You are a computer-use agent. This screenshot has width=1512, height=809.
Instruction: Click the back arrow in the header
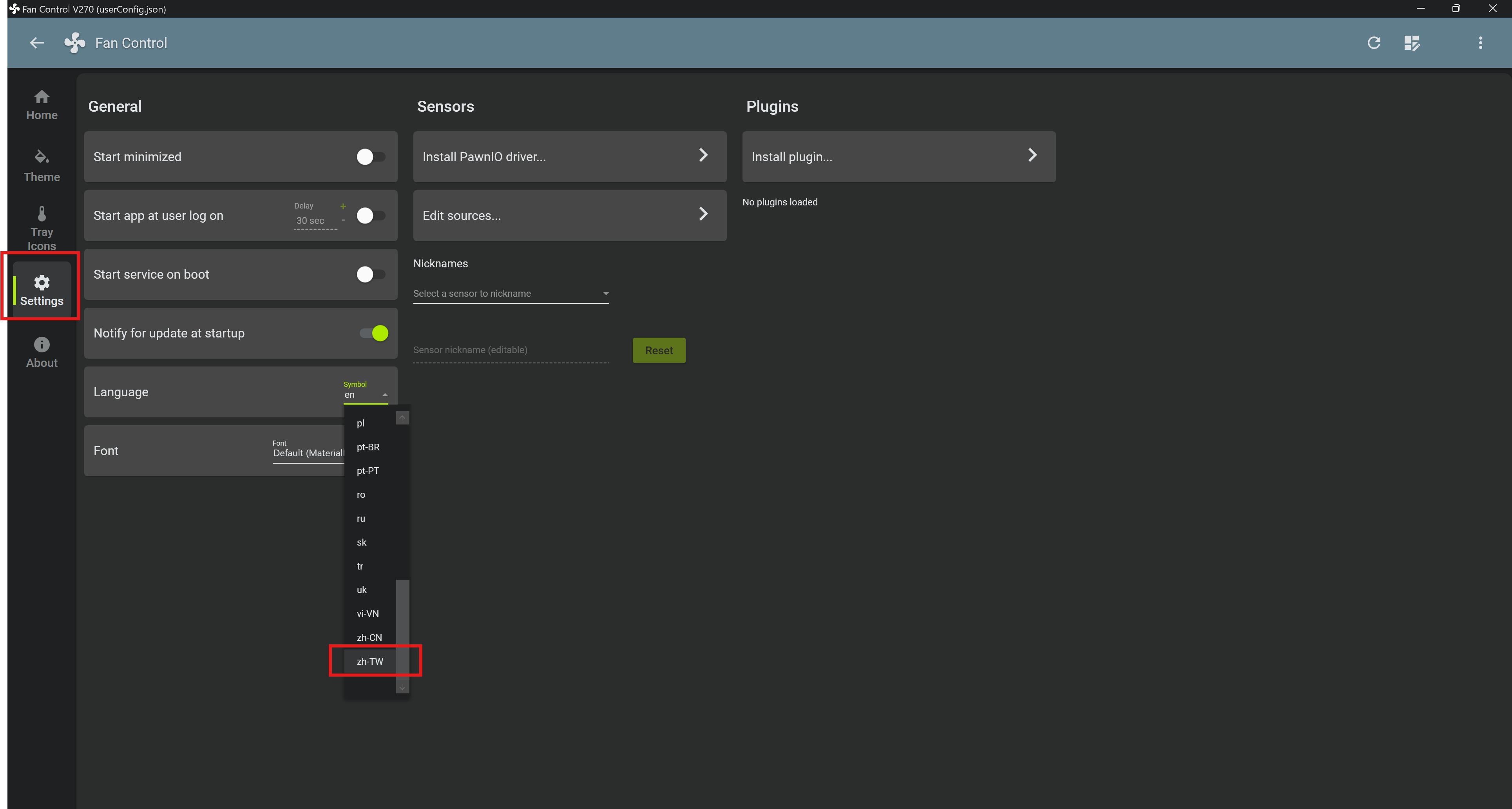coord(37,43)
